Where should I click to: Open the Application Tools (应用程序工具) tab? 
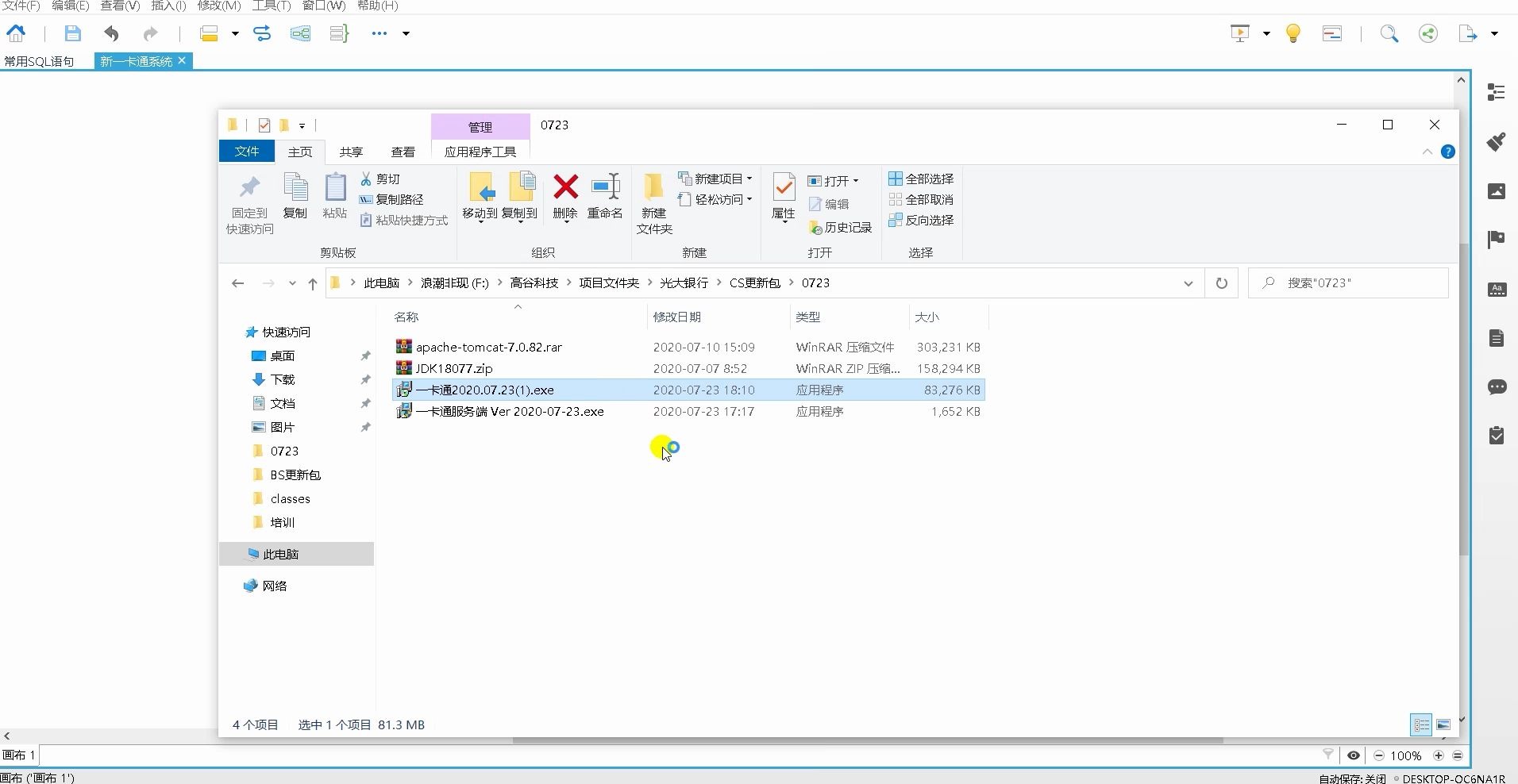(x=480, y=152)
